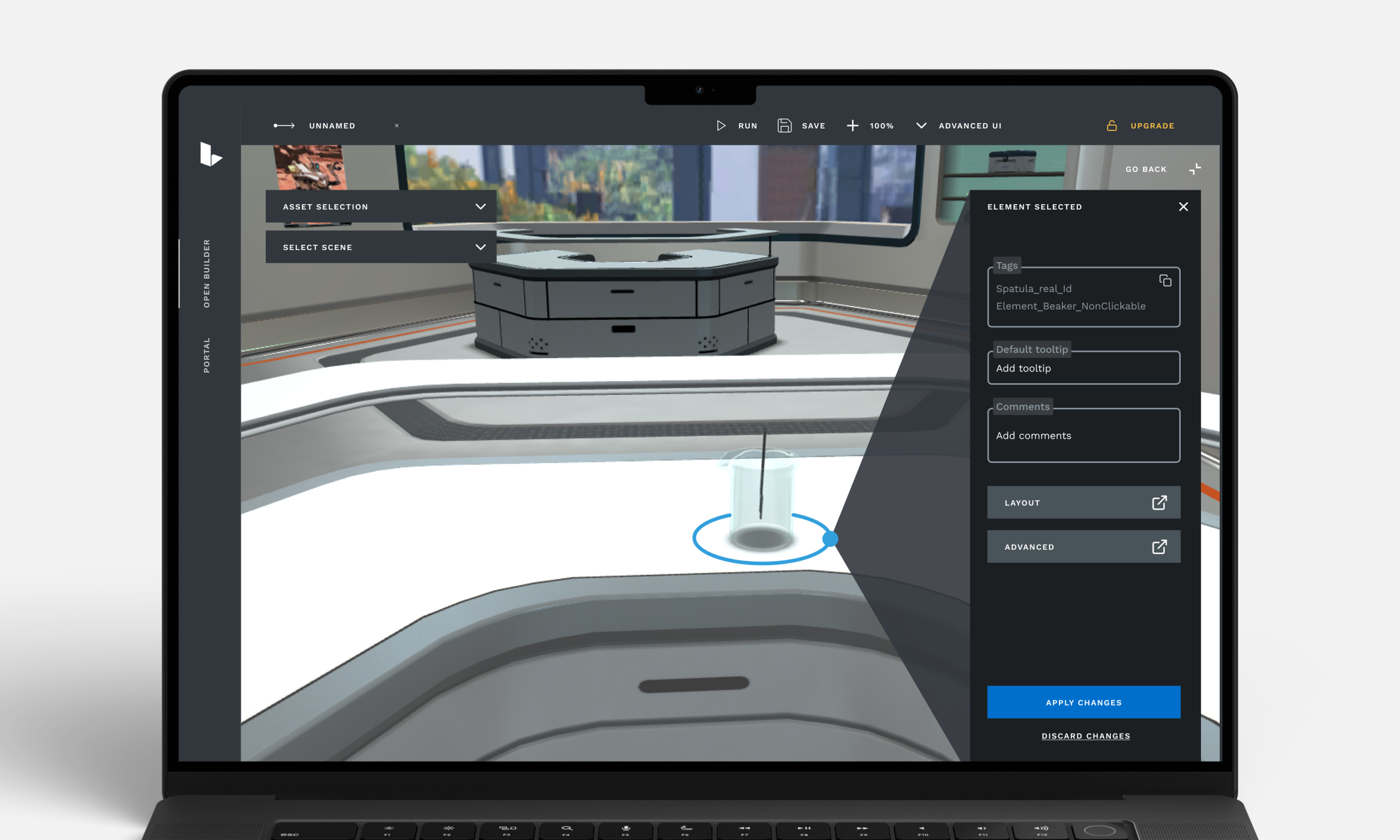
Task: Click the RUN label in the toolbar
Action: (x=748, y=125)
